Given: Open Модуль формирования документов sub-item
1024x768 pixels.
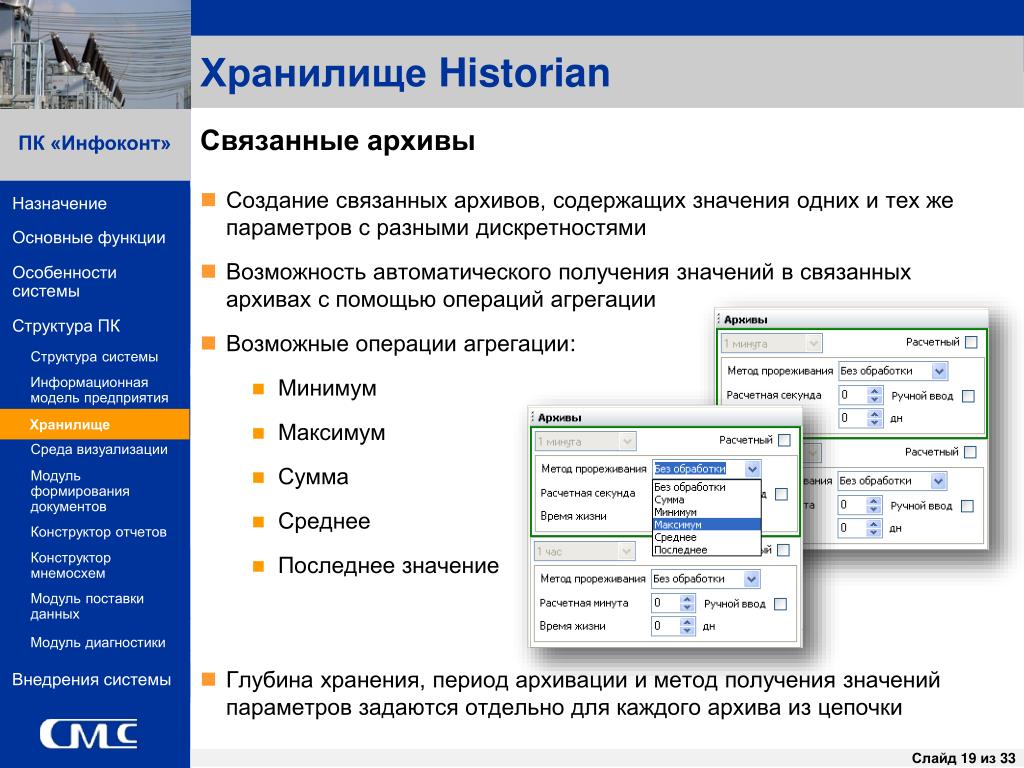Looking at the screenshot, I should [x=80, y=491].
